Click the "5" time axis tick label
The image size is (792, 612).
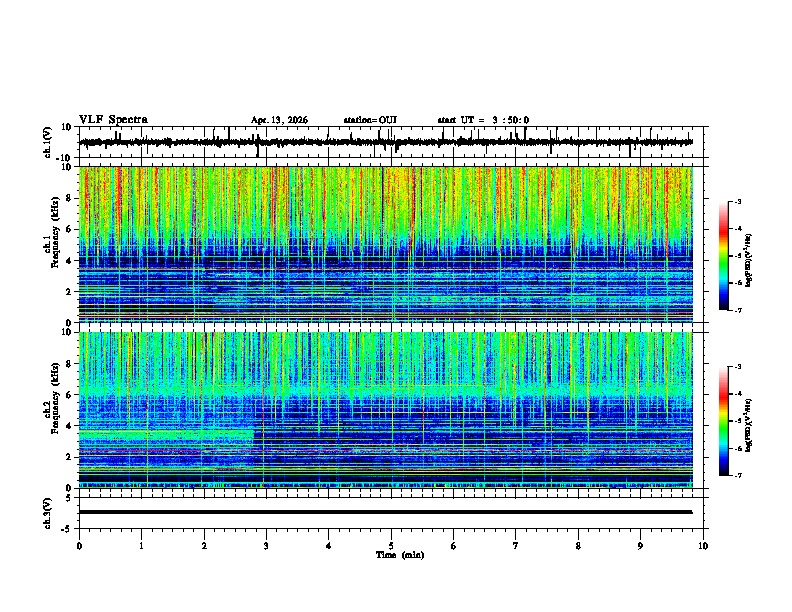(391, 546)
